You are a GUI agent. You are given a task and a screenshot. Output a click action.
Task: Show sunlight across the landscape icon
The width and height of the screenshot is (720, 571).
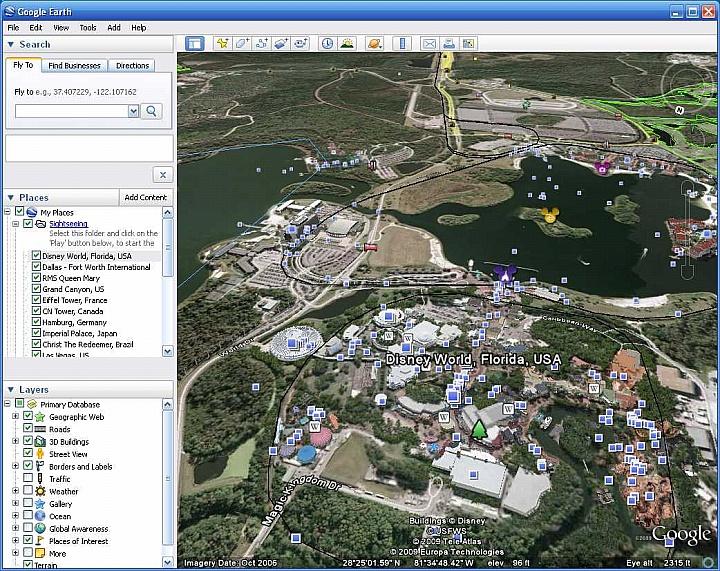pos(348,44)
